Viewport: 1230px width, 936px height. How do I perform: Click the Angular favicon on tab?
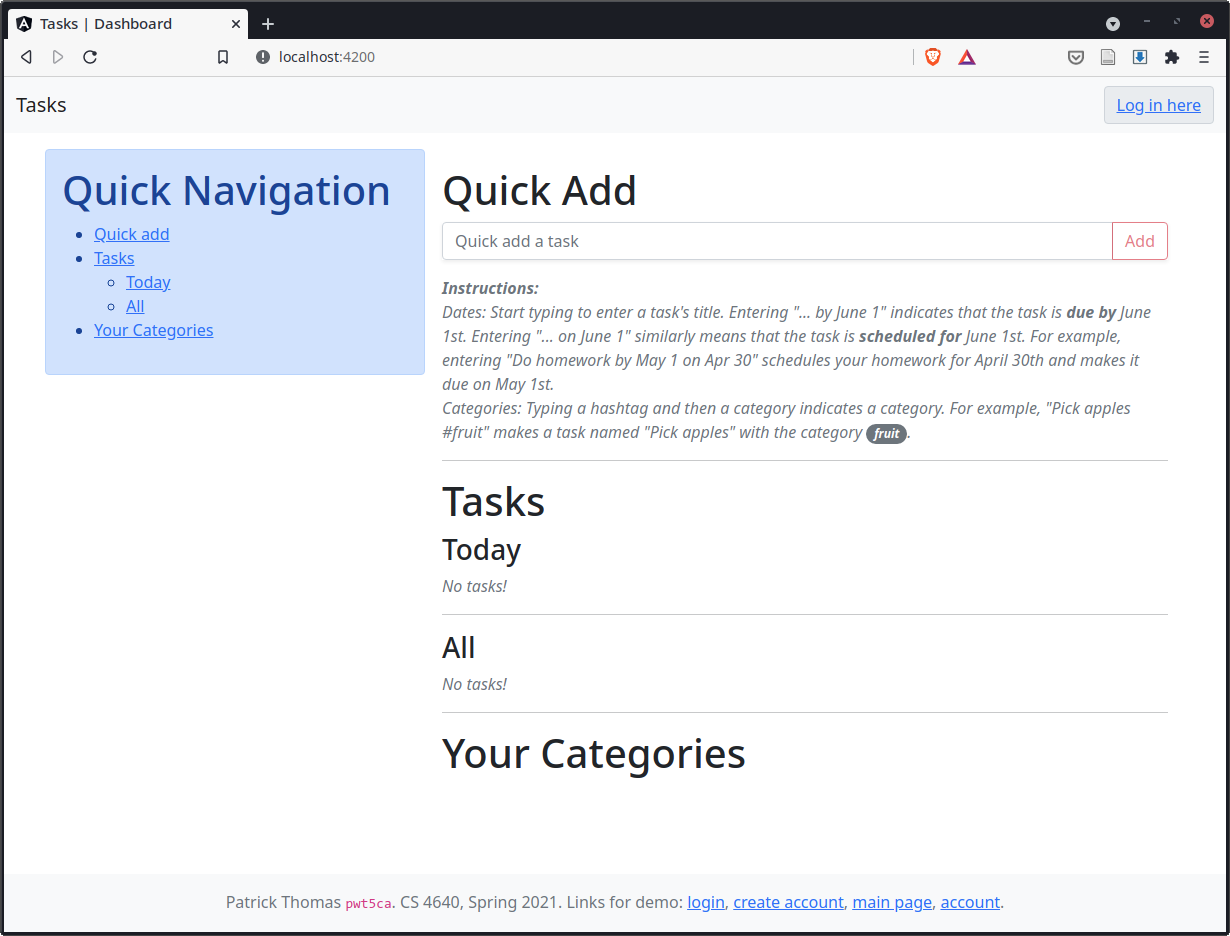click(x=24, y=24)
